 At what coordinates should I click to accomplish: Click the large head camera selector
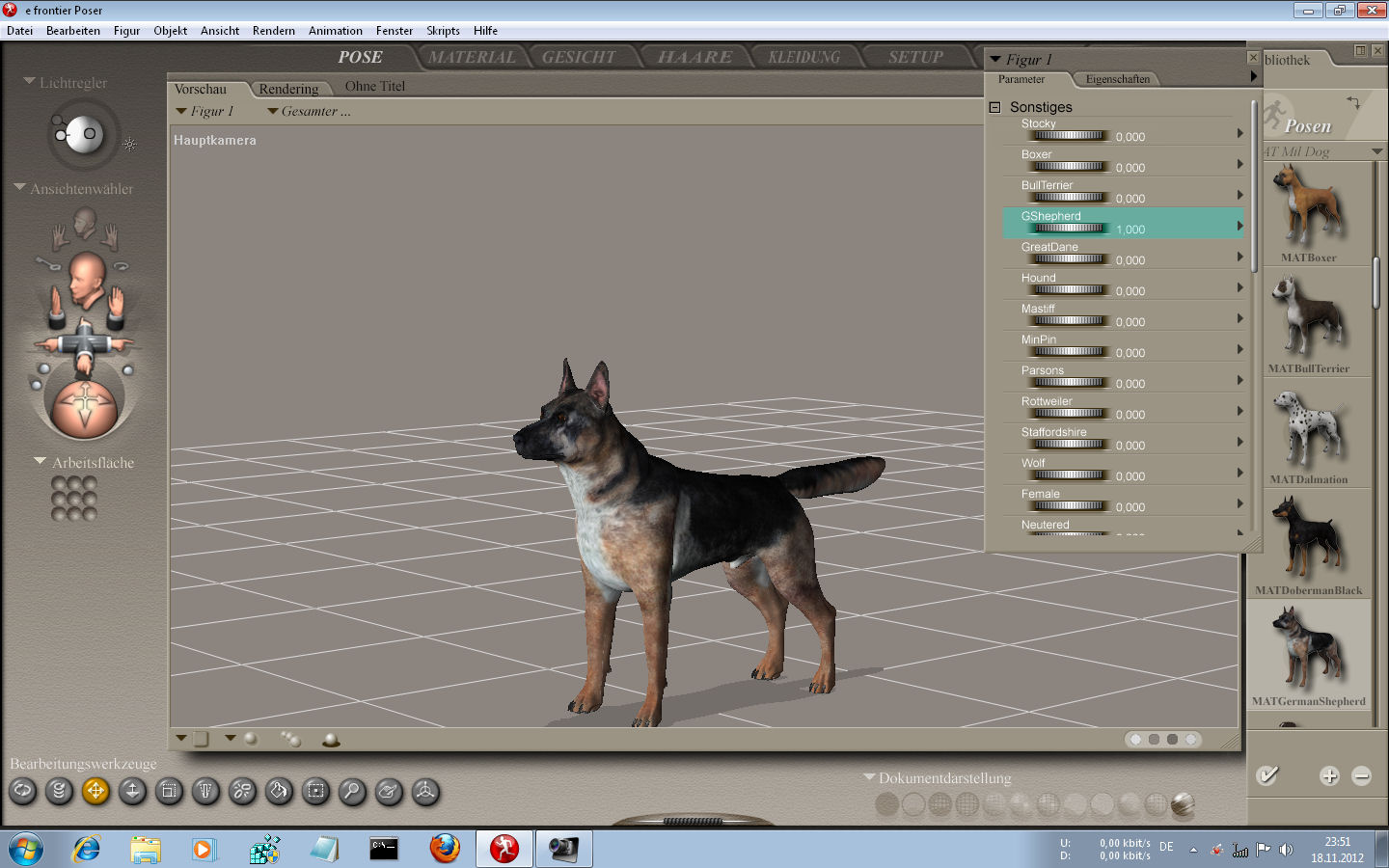86,280
